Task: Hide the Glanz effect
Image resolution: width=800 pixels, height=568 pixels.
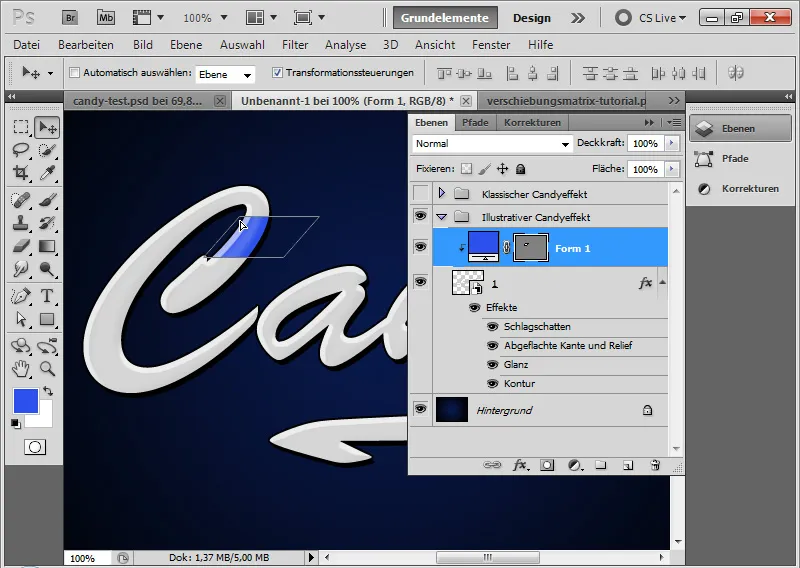Action: (x=492, y=365)
